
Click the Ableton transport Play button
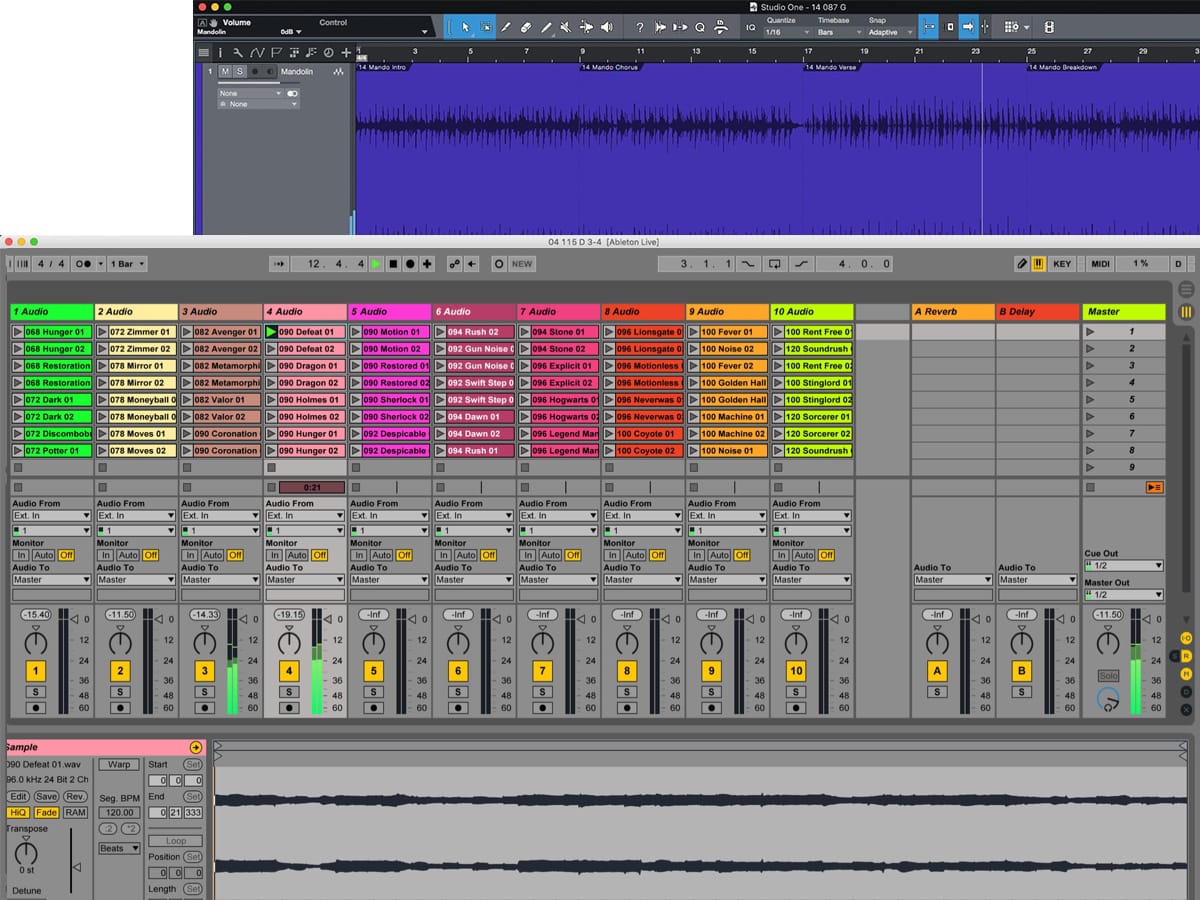pos(376,264)
